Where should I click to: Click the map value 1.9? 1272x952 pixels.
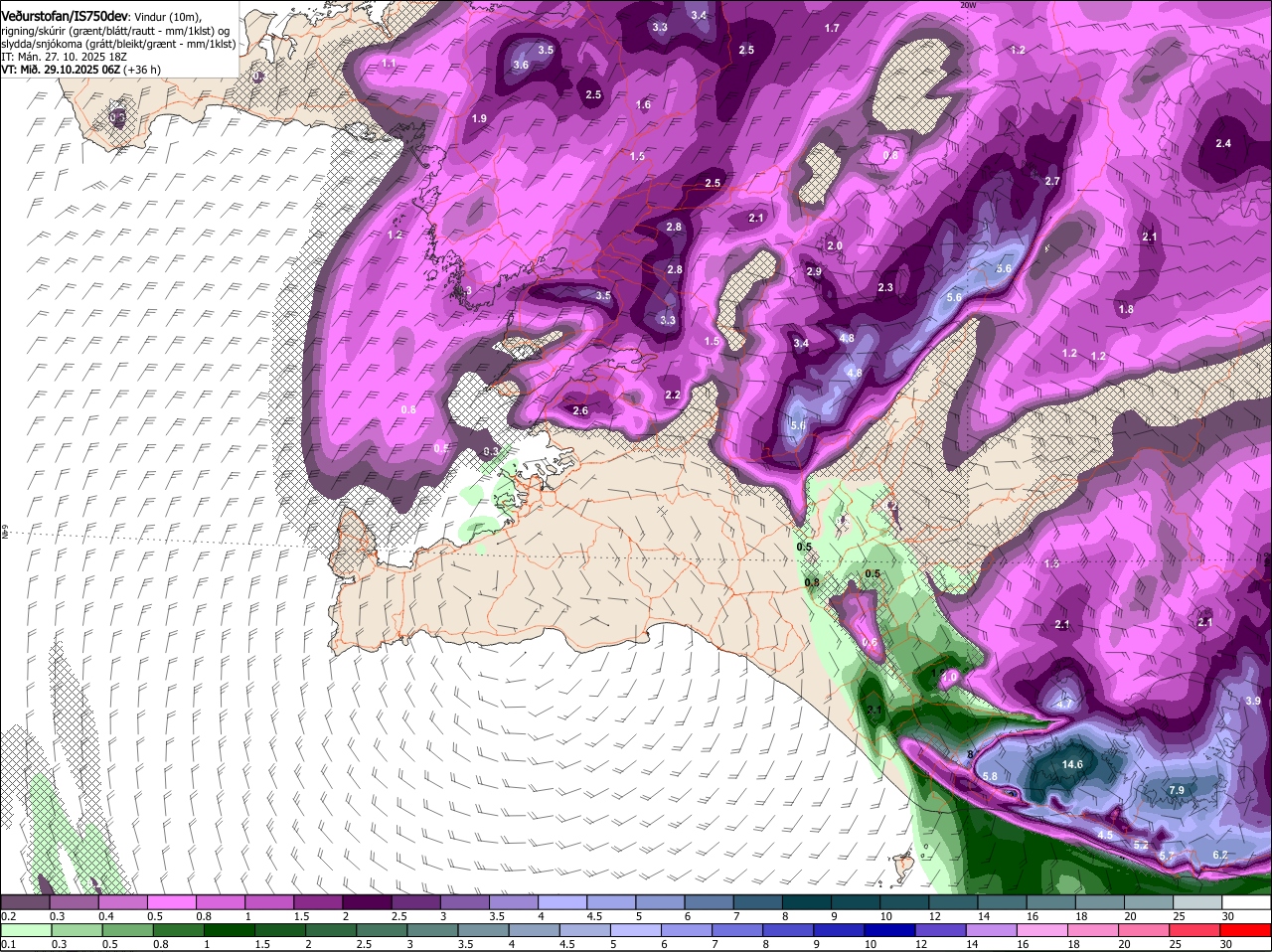coord(479,118)
